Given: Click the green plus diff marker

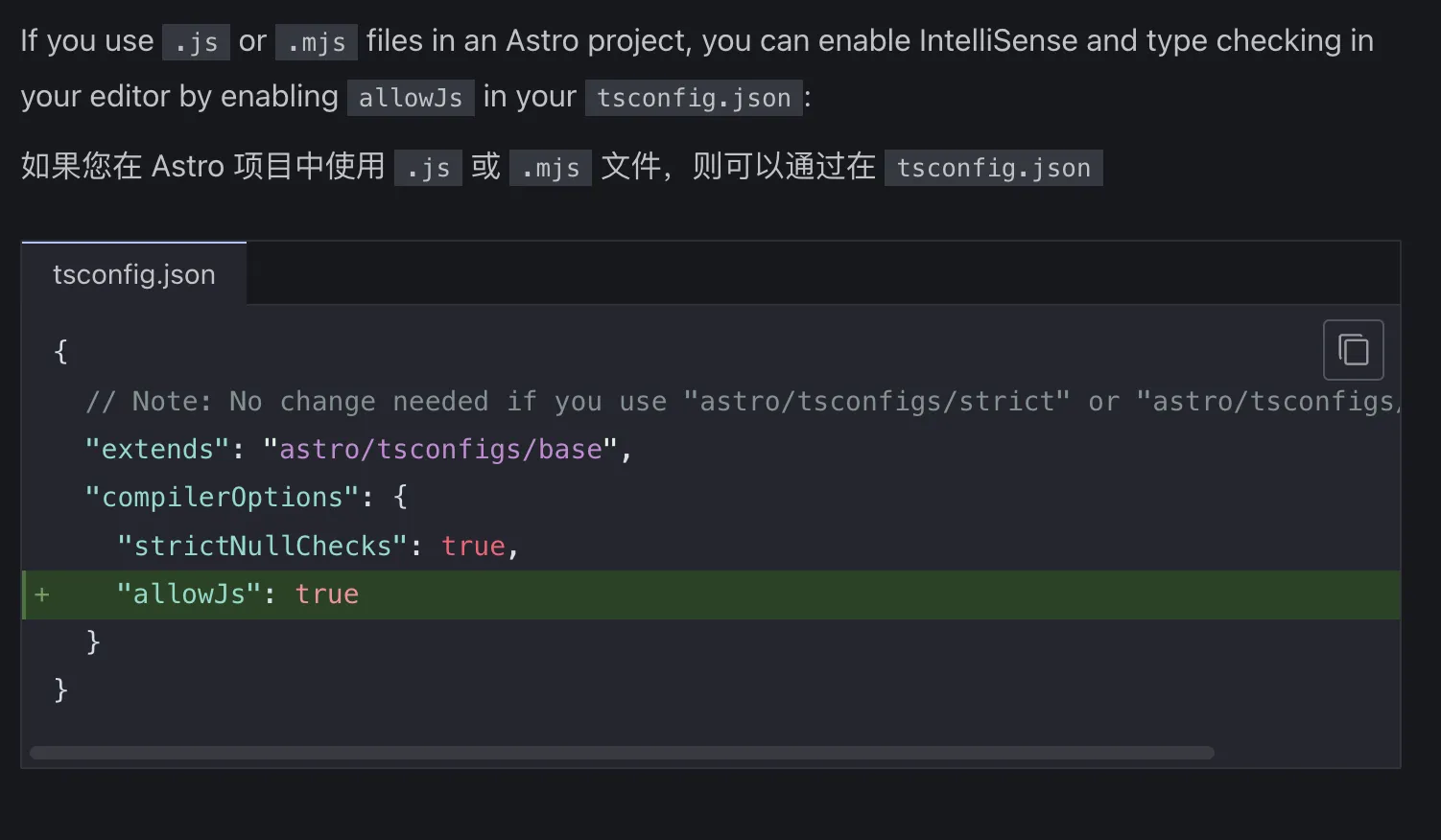Looking at the screenshot, I should tap(42, 595).
